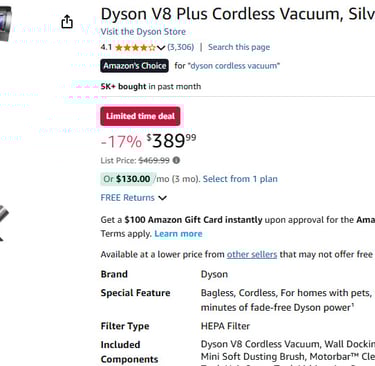Viewport: 375px width, 366px height.
Task: Open the FREE Returns details
Action: click(127, 198)
